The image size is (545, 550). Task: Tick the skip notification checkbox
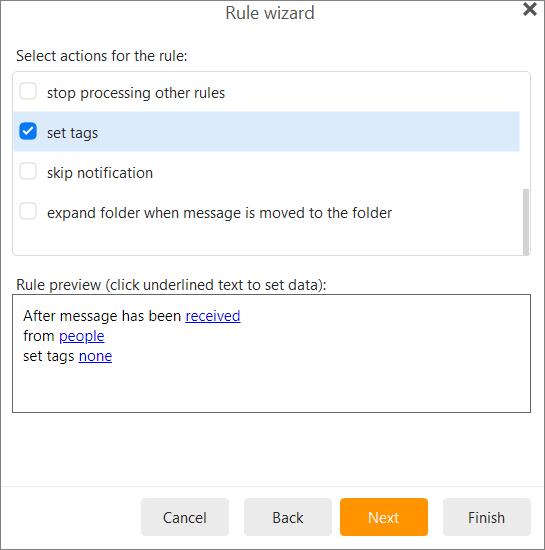pos(28,171)
